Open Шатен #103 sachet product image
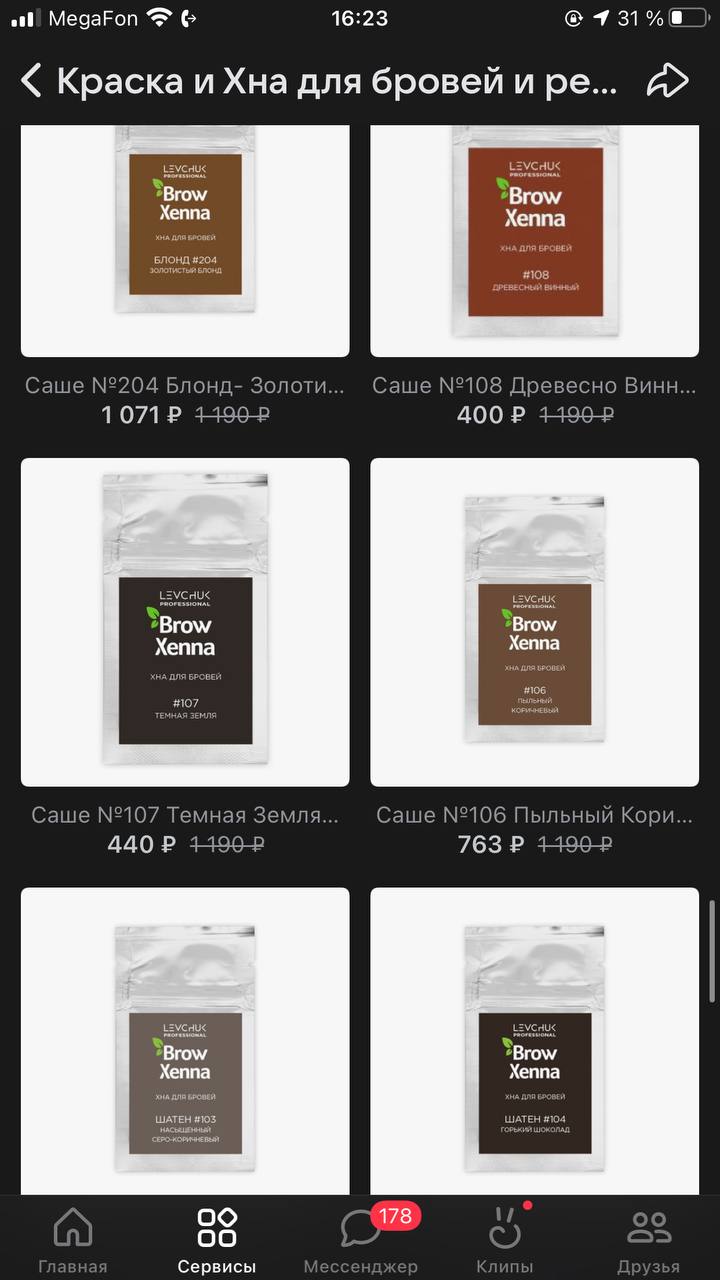 tap(185, 1041)
